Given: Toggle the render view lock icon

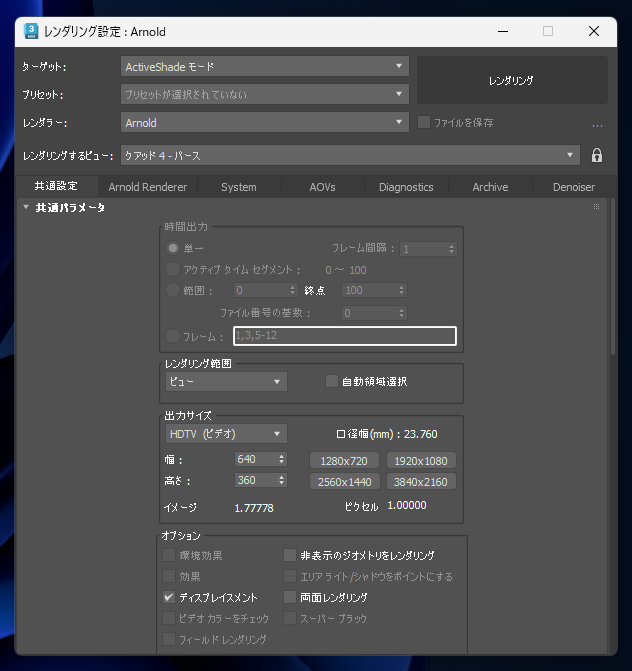Looking at the screenshot, I should pos(597,155).
